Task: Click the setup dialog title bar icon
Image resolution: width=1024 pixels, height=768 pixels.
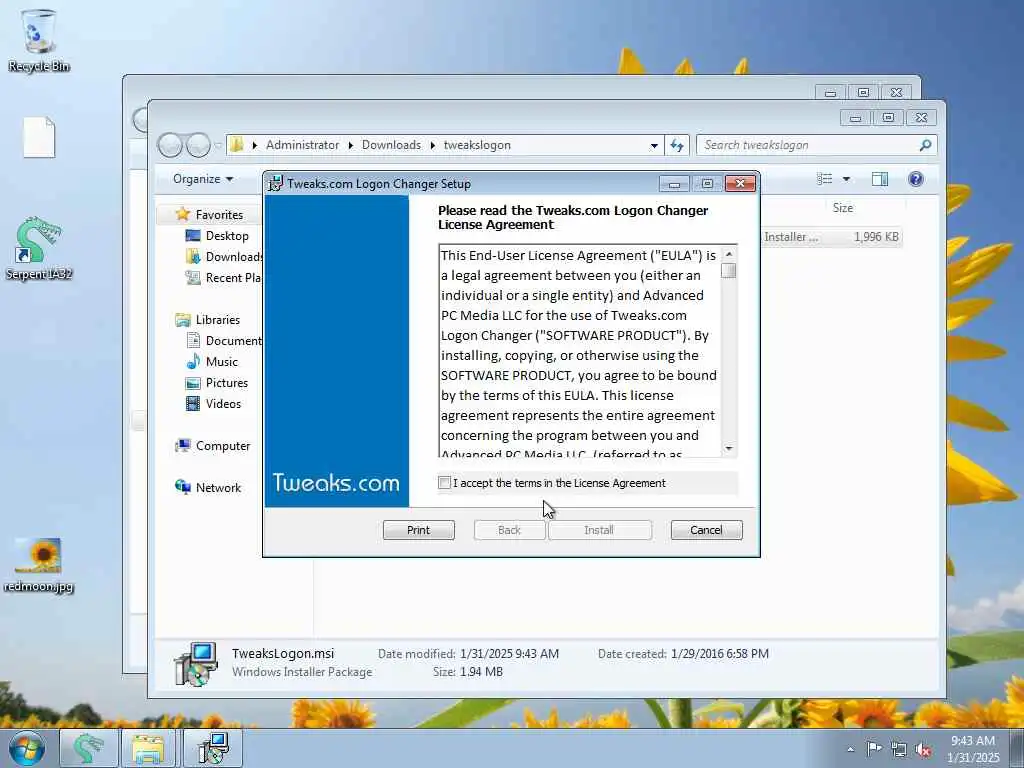Action: [x=276, y=184]
